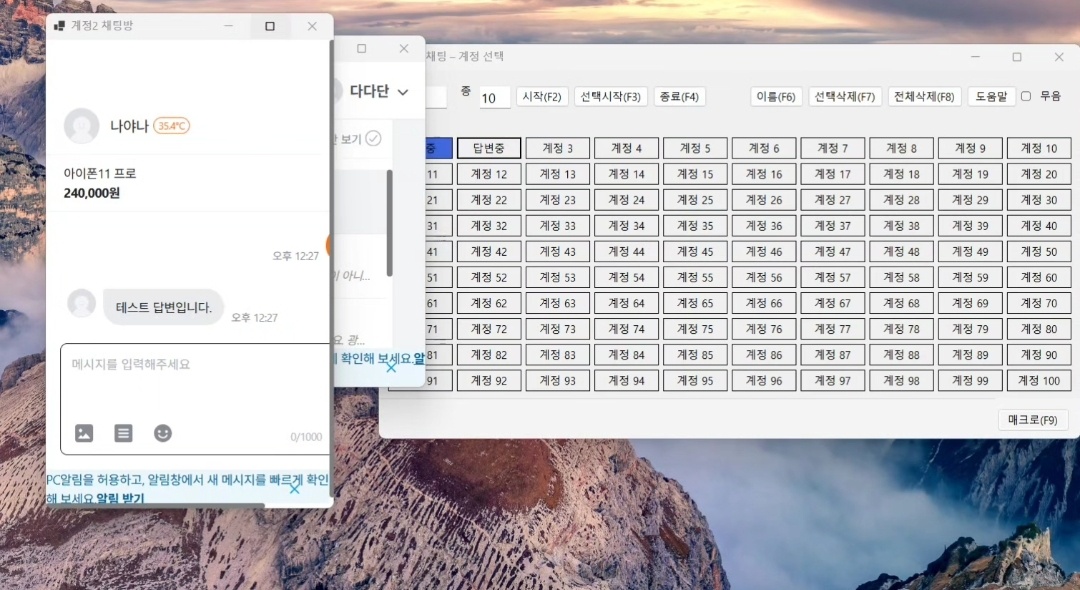
Task: Toggle the 무음 checkbox
Action: (x=1026, y=97)
